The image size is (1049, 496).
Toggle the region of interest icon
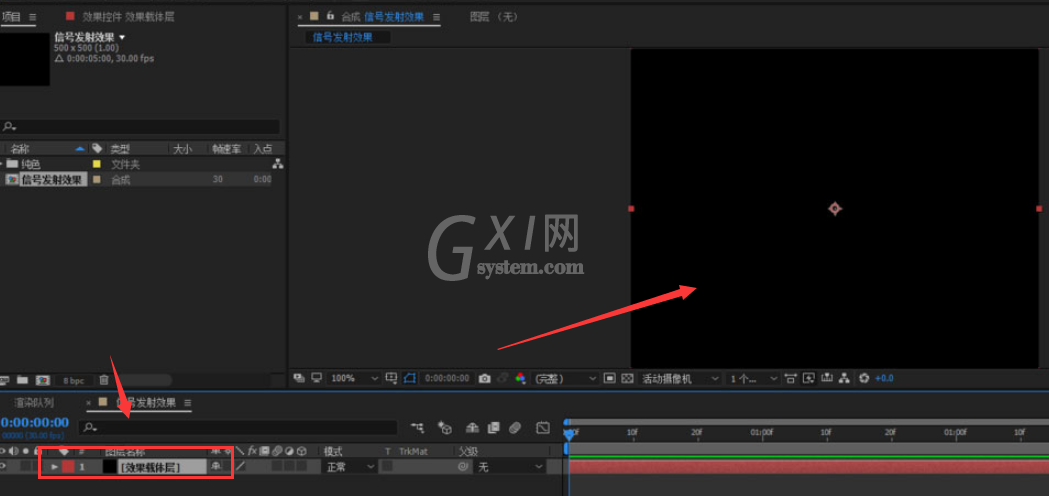[x=609, y=378]
